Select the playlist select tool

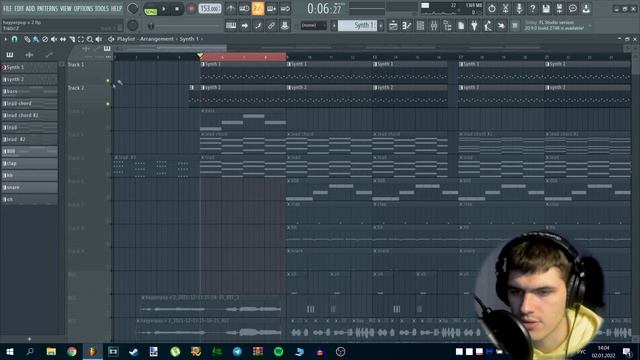(x=81, y=39)
